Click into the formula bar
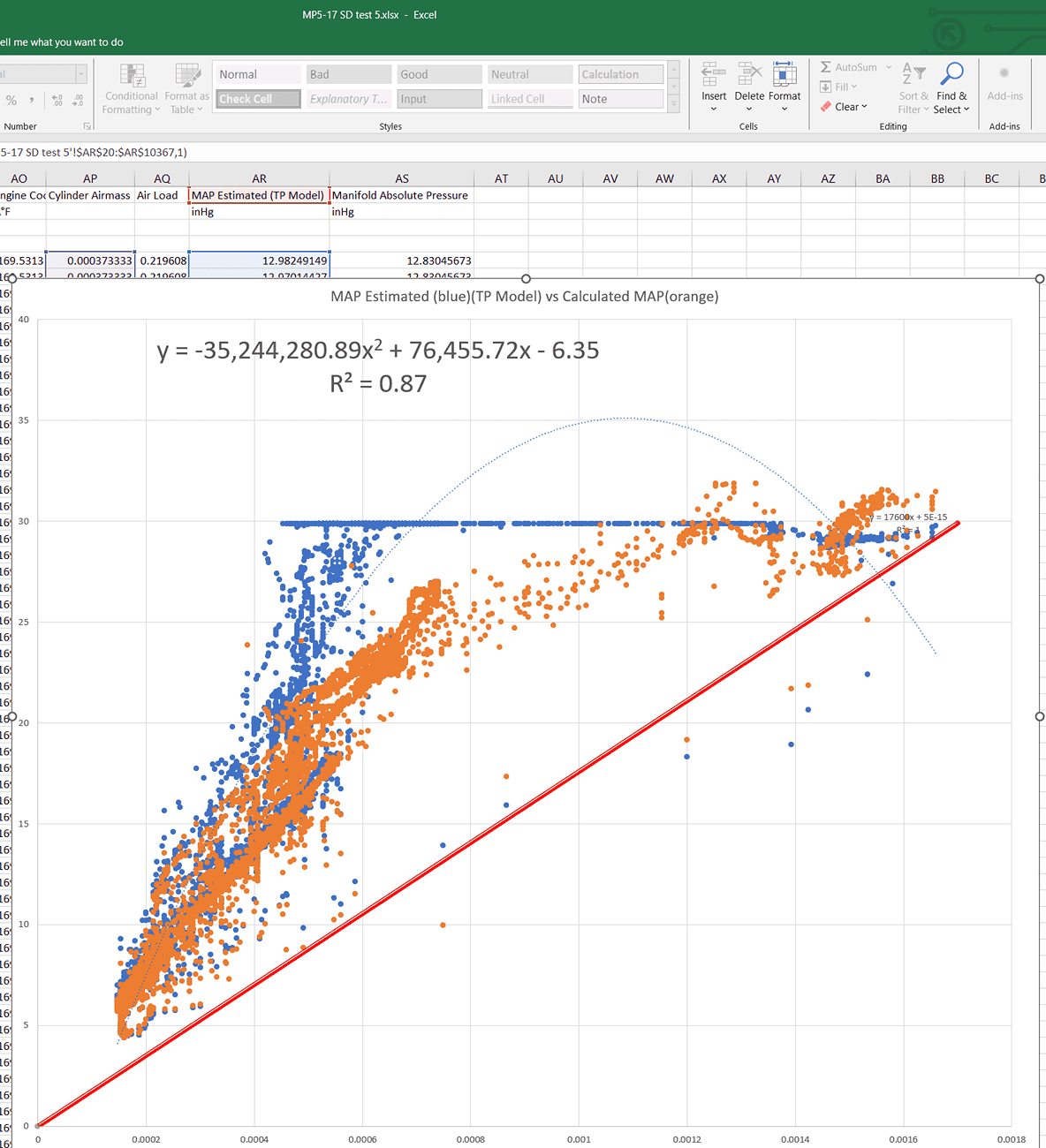1046x1148 pixels. (523, 153)
